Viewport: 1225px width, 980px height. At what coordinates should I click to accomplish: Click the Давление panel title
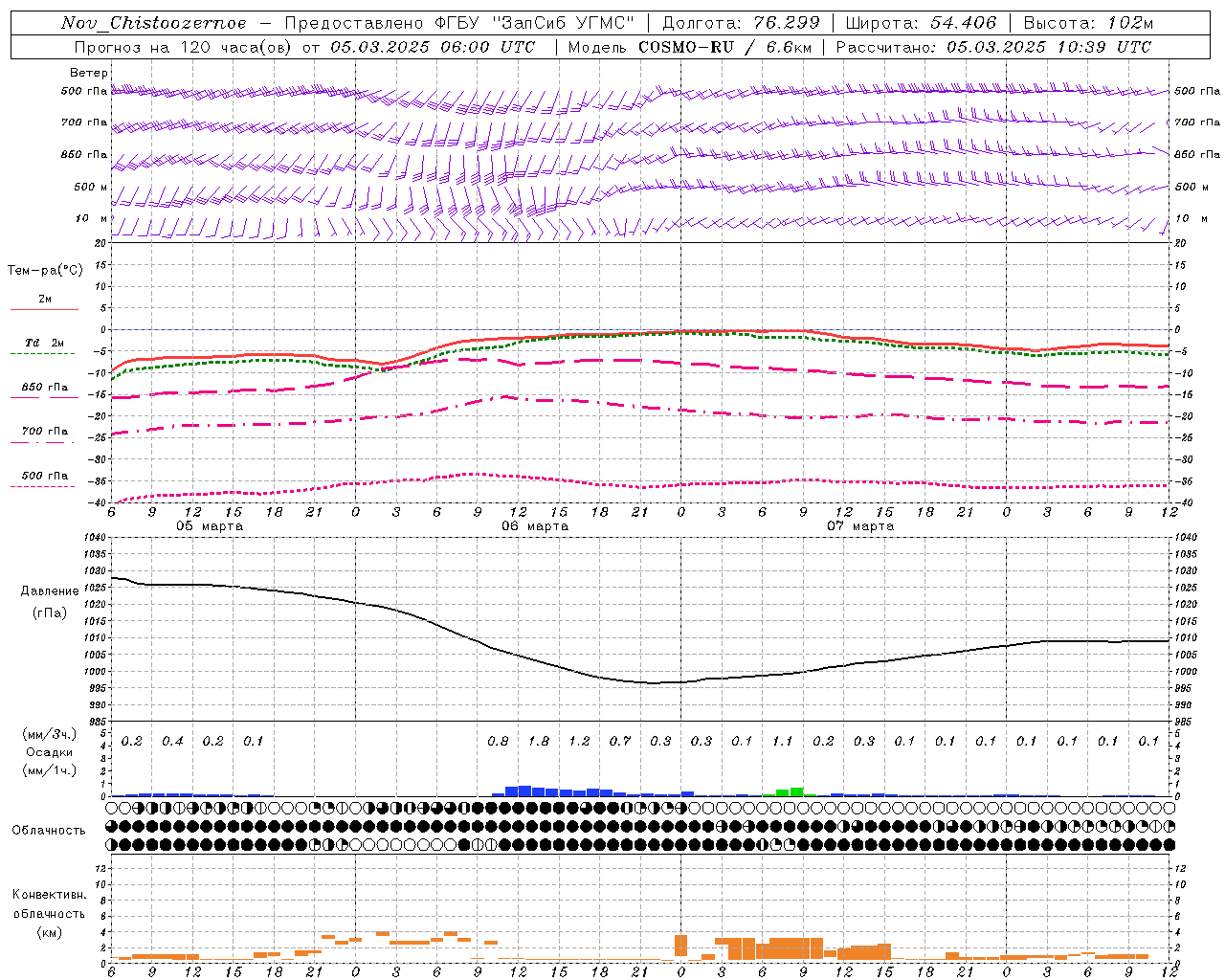(50, 591)
